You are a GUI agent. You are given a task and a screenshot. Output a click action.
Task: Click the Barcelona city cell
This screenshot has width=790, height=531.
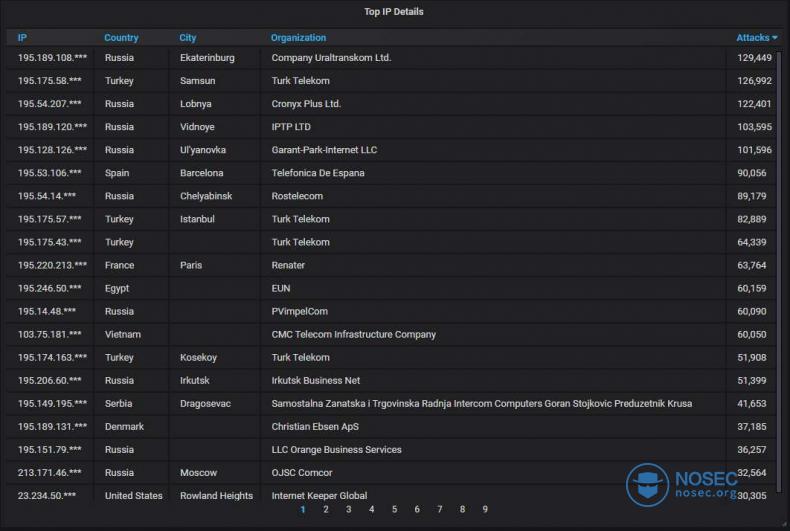(x=202, y=173)
